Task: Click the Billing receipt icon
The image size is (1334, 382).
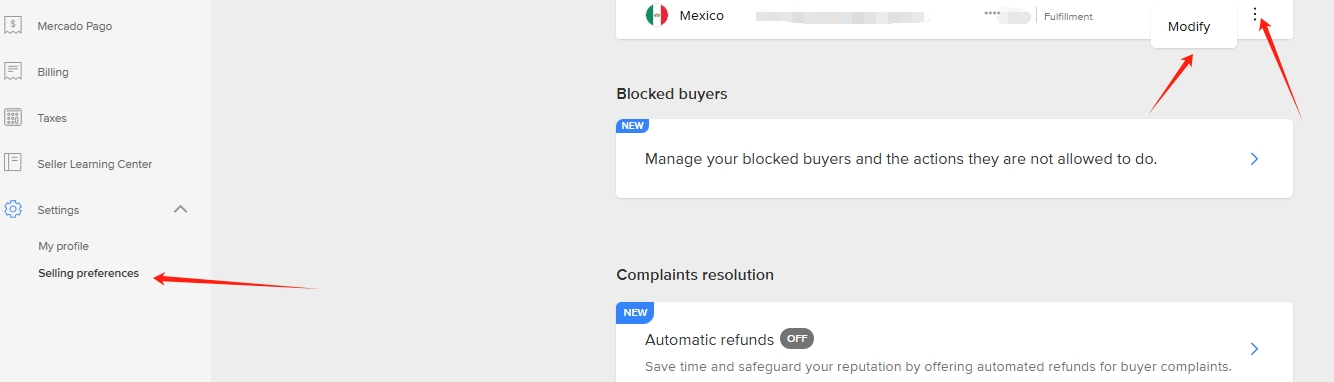Action: click(x=13, y=72)
